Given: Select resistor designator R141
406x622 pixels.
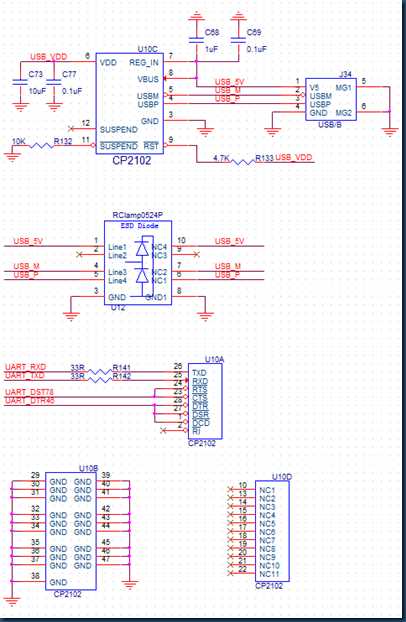Looking at the screenshot, I should click(121, 367).
